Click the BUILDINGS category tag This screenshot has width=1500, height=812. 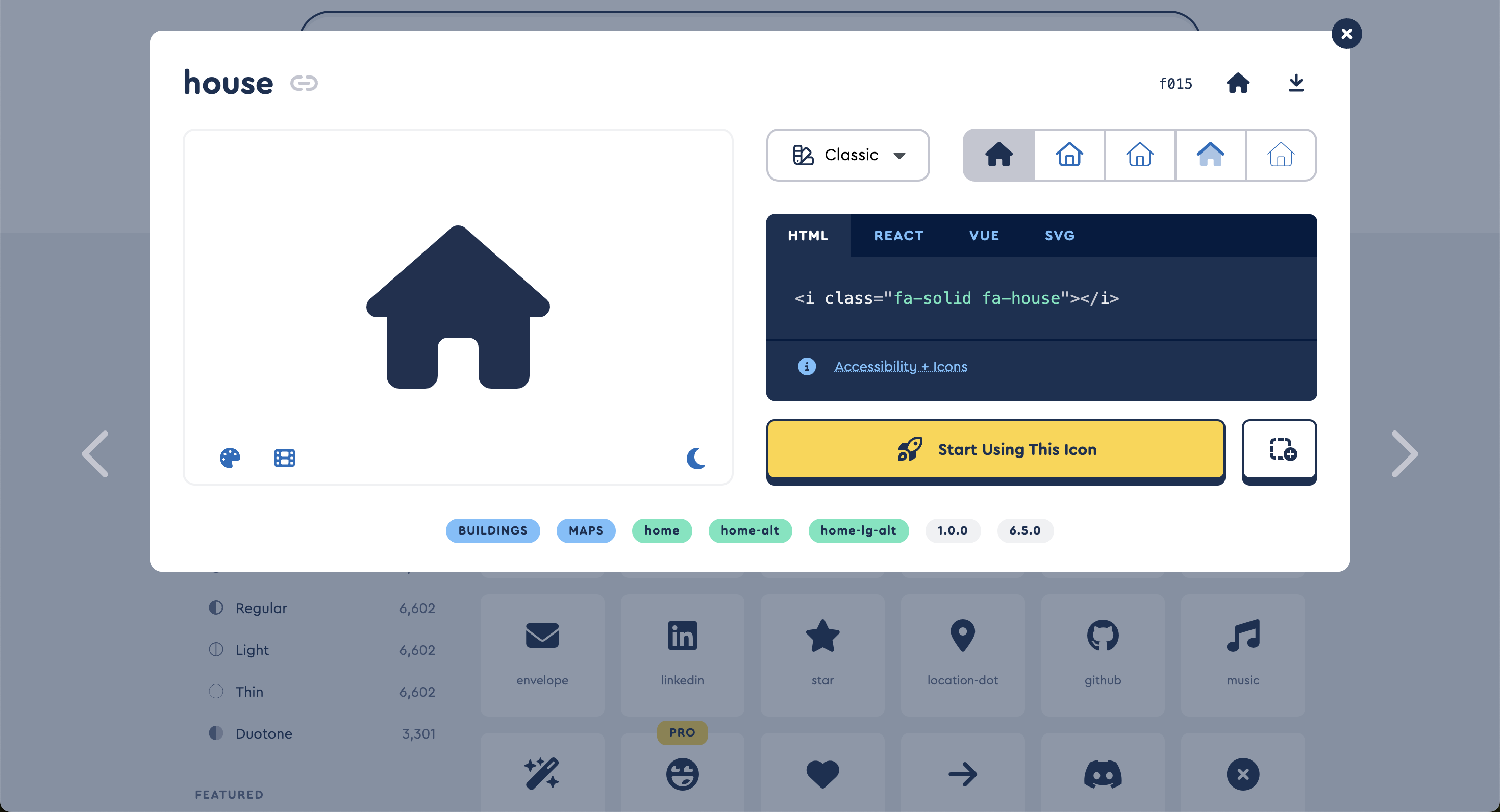pyautogui.click(x=492, y=530)
